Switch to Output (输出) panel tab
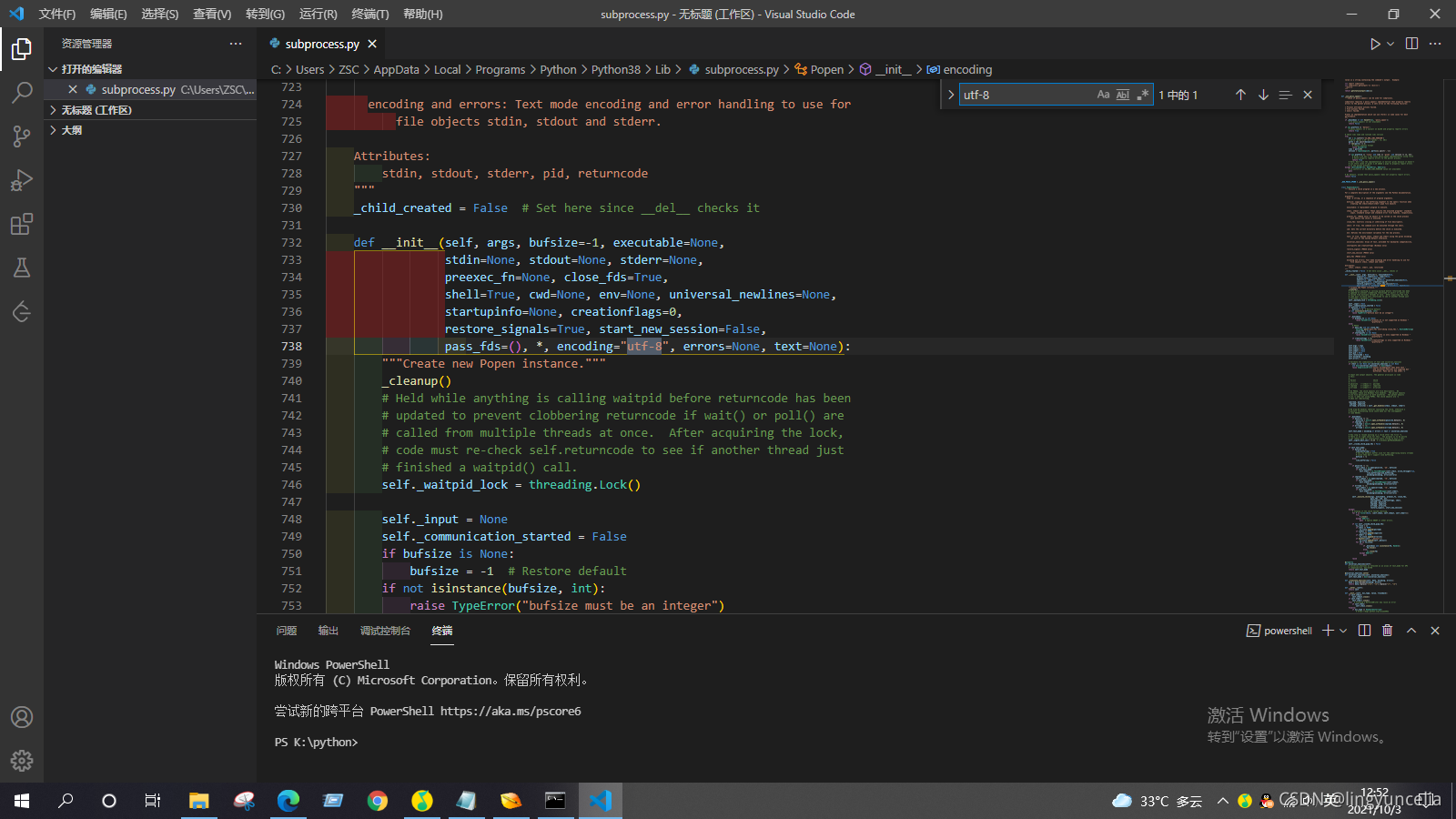1456x819 pixels. pyautogui.click(x=329, y=631)
